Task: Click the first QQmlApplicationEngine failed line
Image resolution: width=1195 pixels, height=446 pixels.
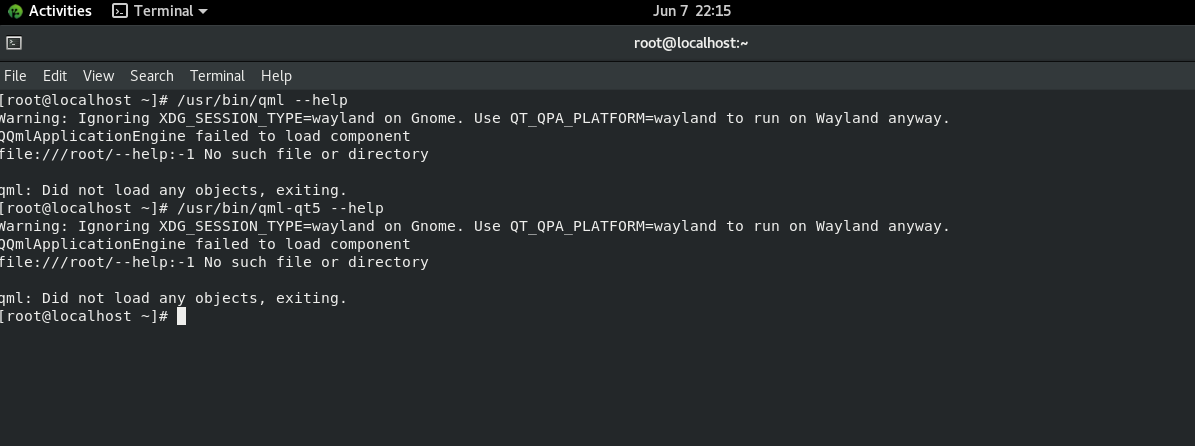Action: [x=205, y=136]
